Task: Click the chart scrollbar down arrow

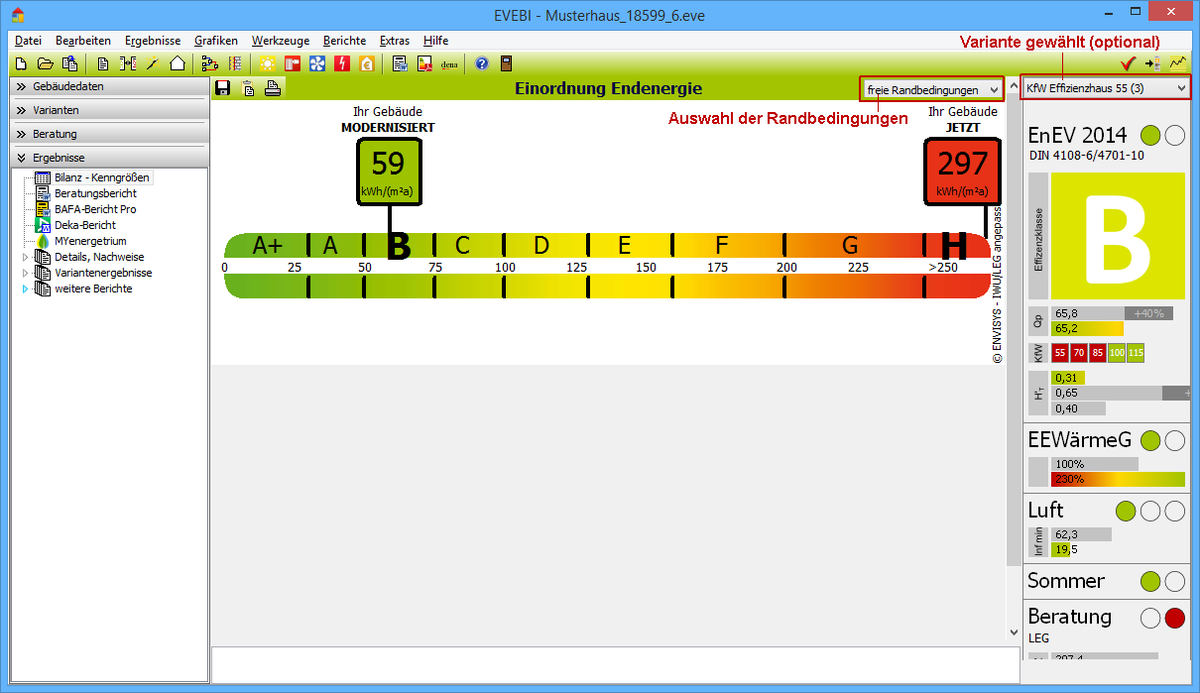Action: click(x=1012, y=633)
